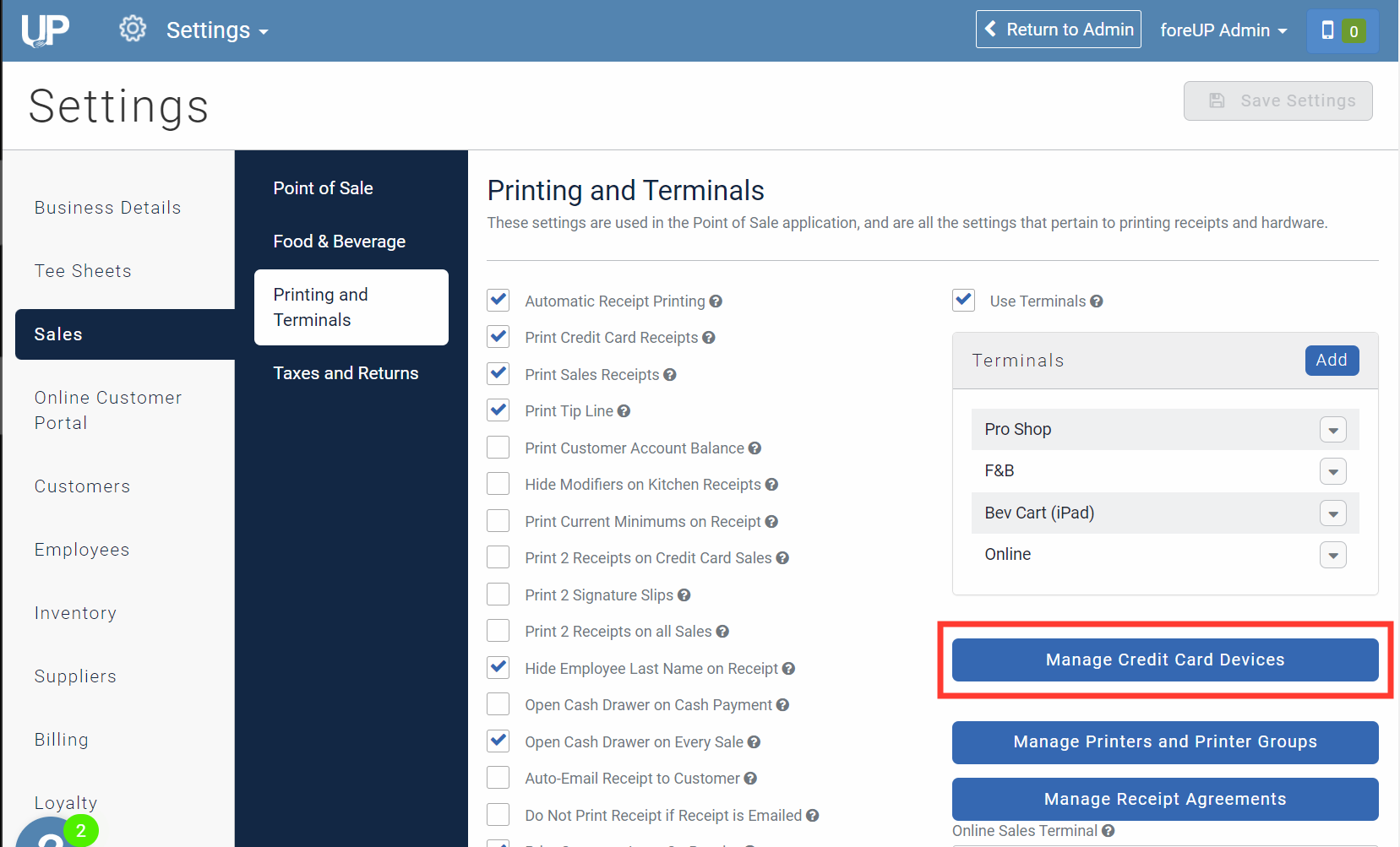Open the settings gear icon
1400x847 pixels.
coord(132,28)
